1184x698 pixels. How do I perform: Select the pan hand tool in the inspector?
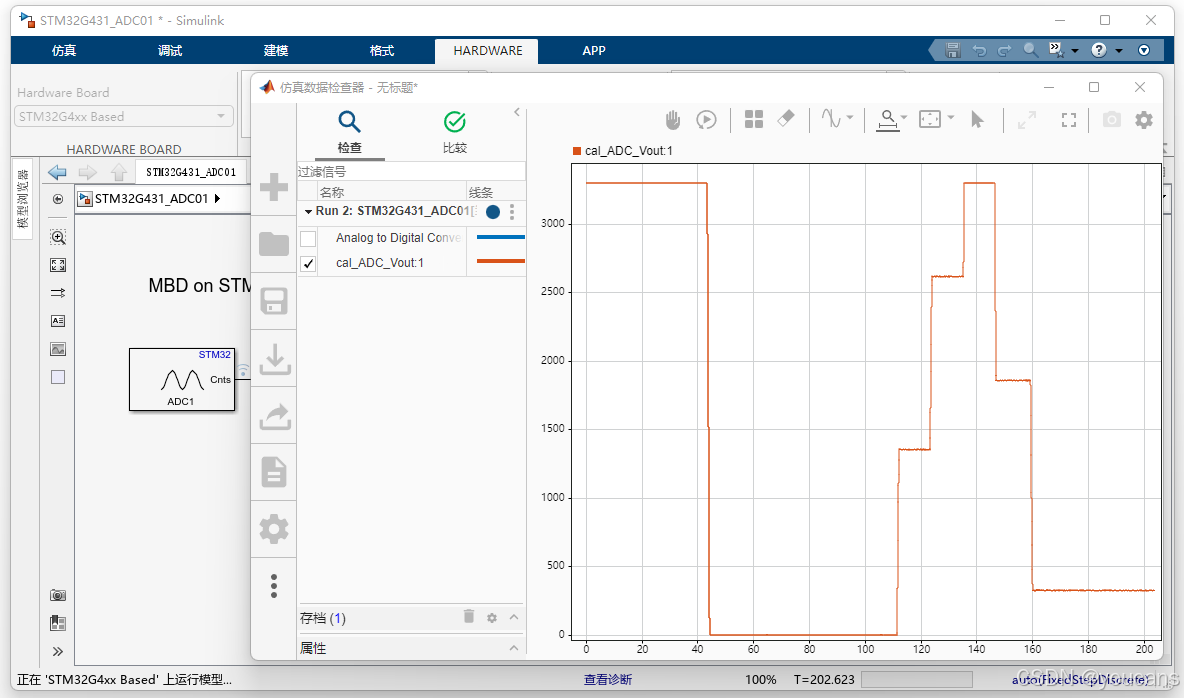tap(673, 119)
